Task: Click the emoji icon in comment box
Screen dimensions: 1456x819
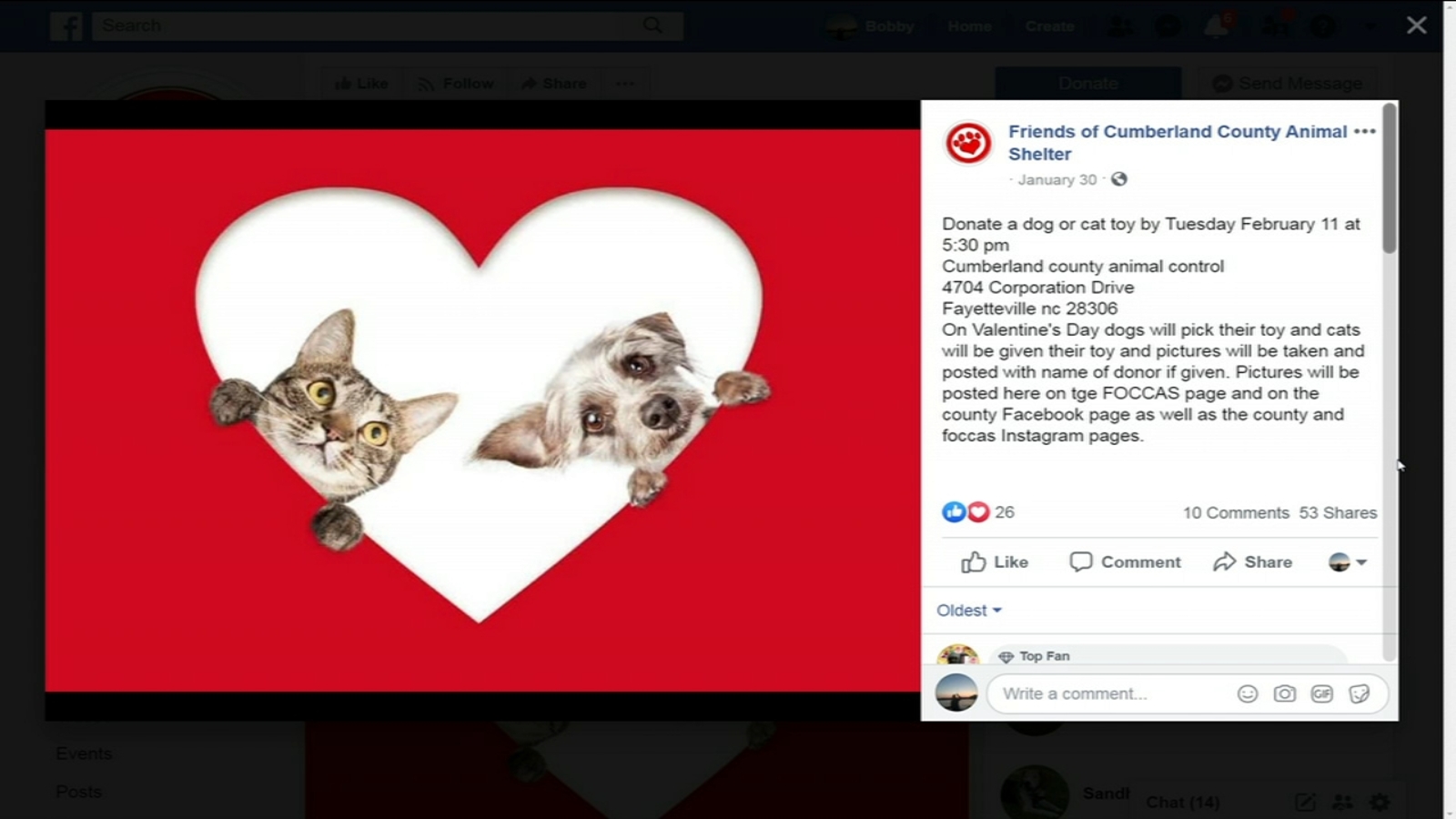Action: pos(1247,694)
